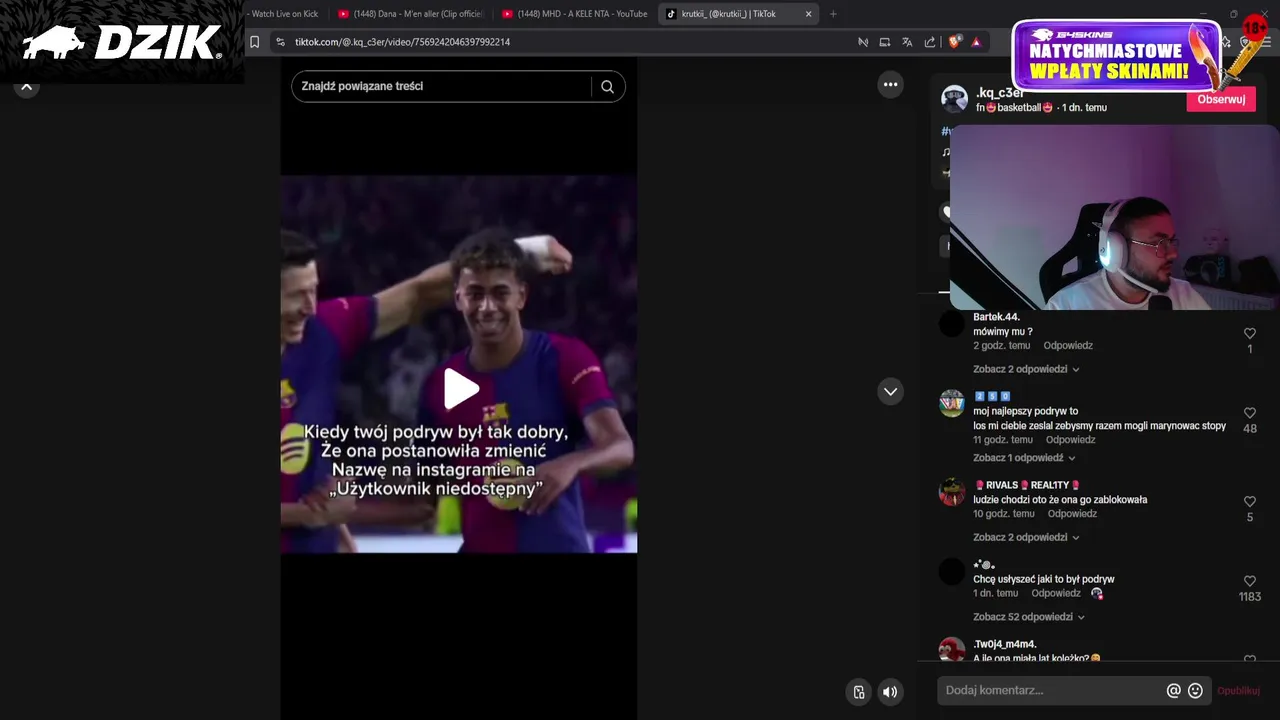Click the @ mention icon in the comment box
Image resolution: width=1280 pixels, height=720 pixels.
click(1174, 691)
